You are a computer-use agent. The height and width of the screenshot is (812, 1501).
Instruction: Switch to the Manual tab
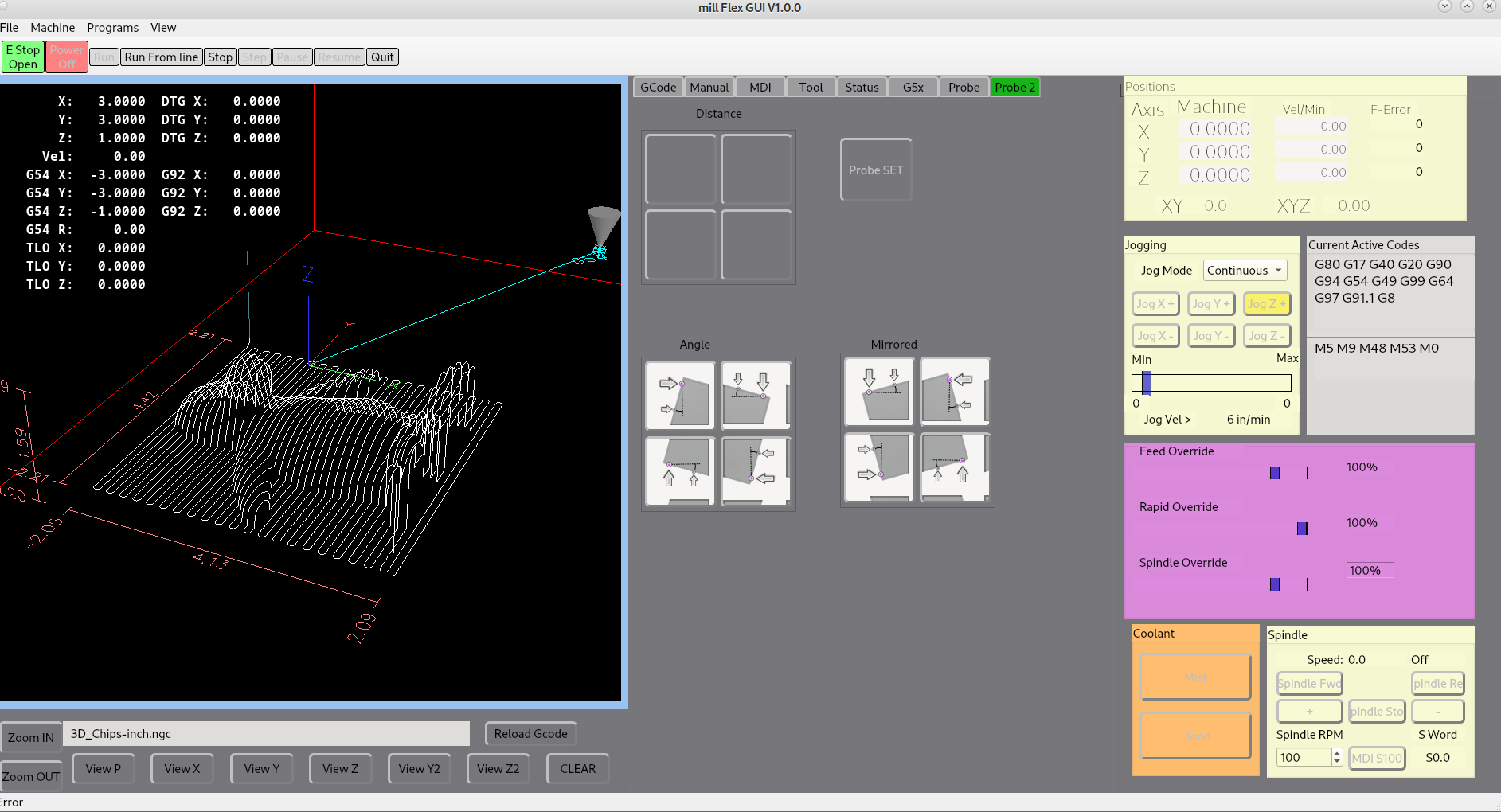pyautogui.click(x=709, y=88)
